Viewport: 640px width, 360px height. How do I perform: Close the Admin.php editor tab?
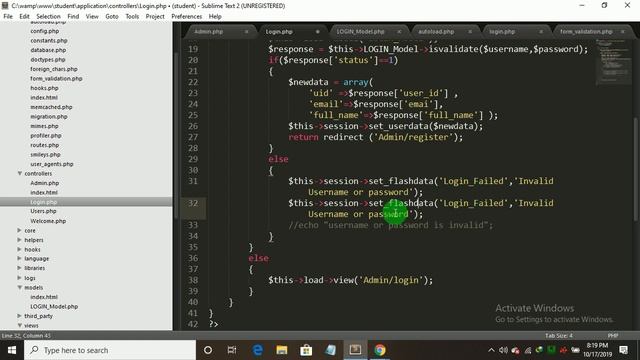pos(247,31)
